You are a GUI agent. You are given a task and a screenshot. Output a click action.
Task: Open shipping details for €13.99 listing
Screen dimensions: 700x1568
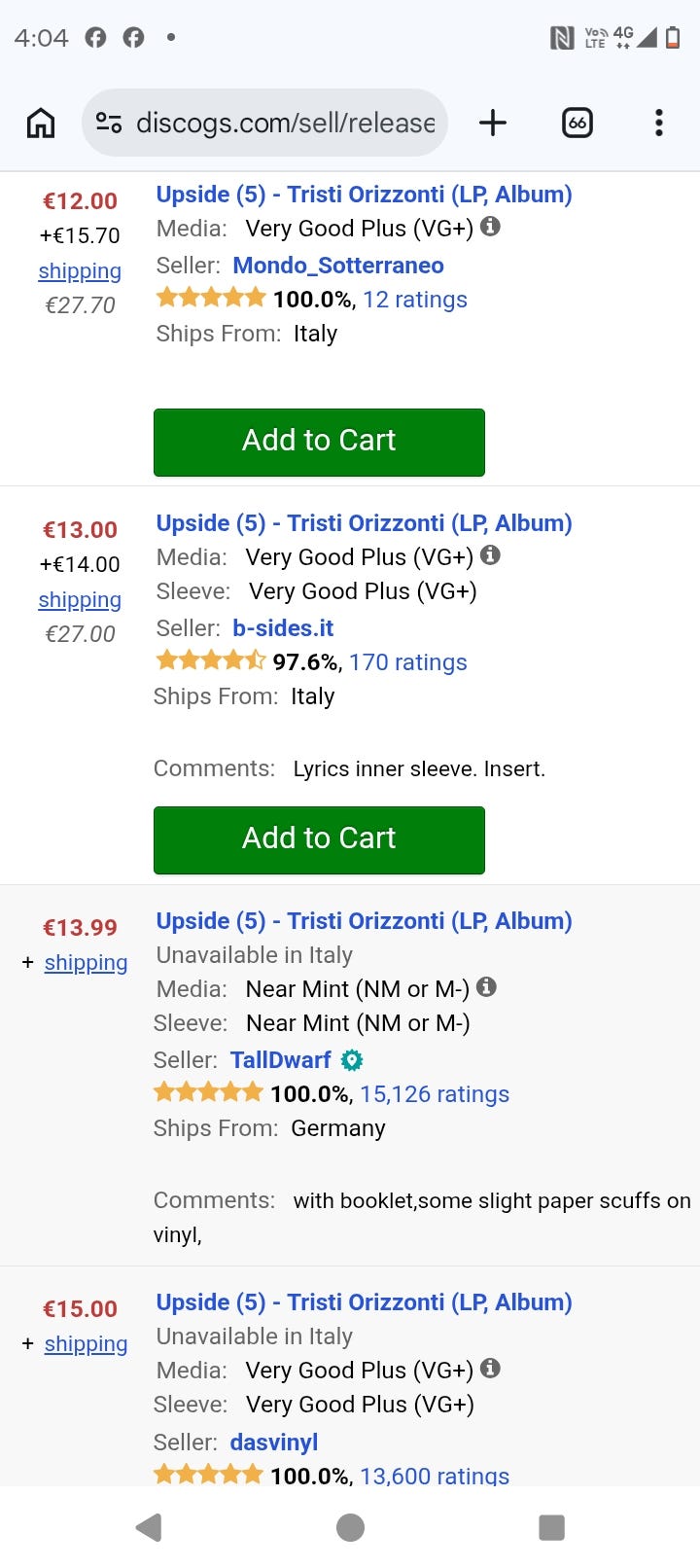pos(86,963)
